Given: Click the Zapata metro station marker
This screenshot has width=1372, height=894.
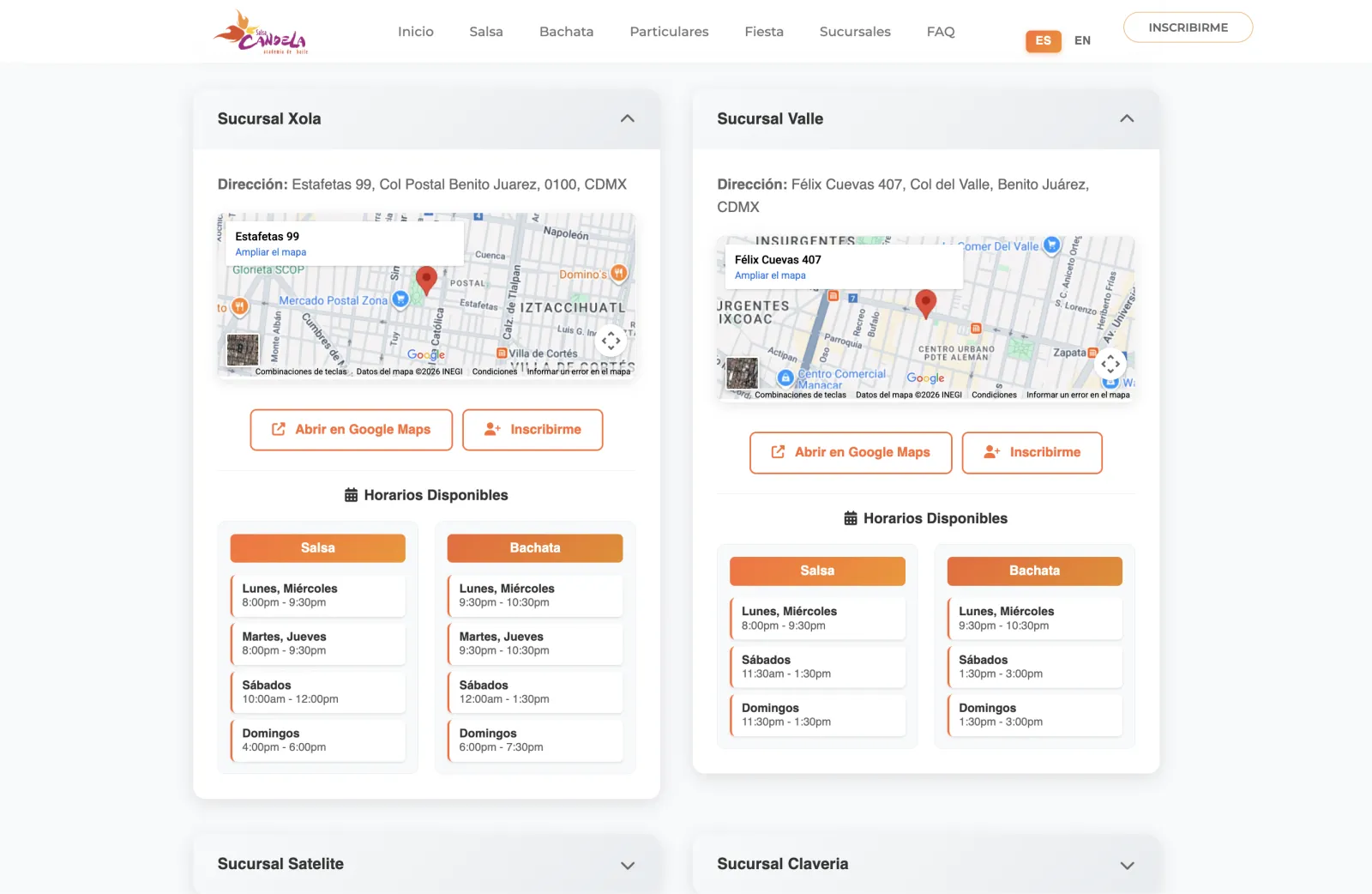Looking at the screenshot, I should click(1092, 352).
